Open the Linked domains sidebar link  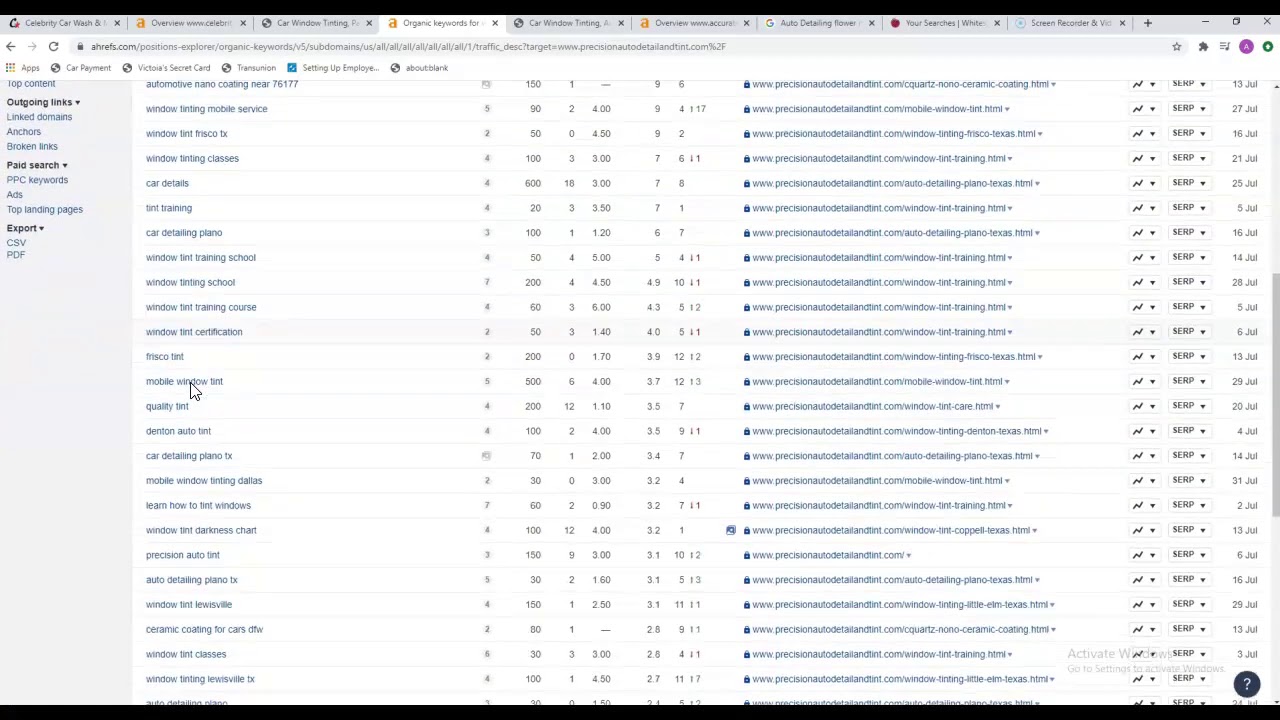39,117
